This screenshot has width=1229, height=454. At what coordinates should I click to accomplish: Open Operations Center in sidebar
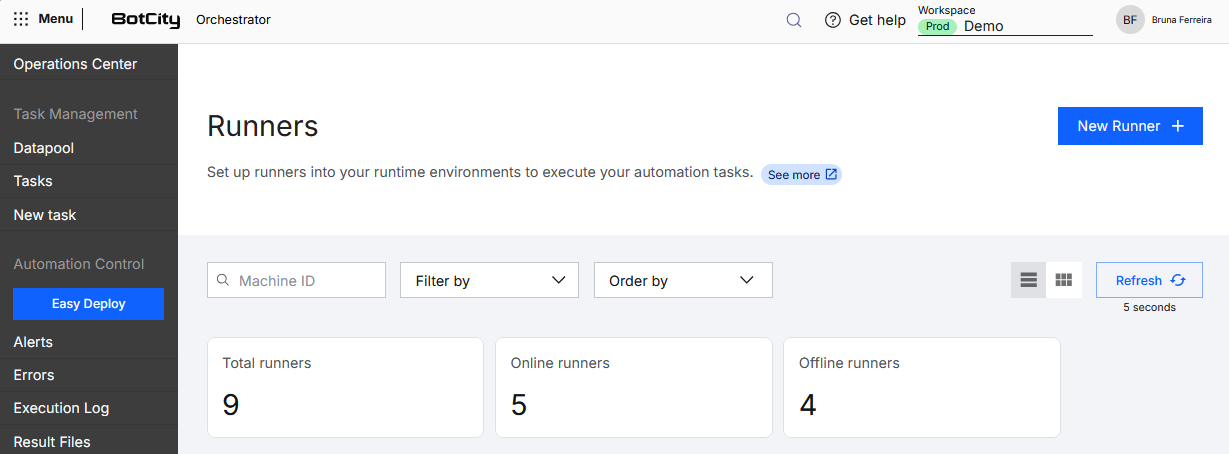[x=89, y=64]
